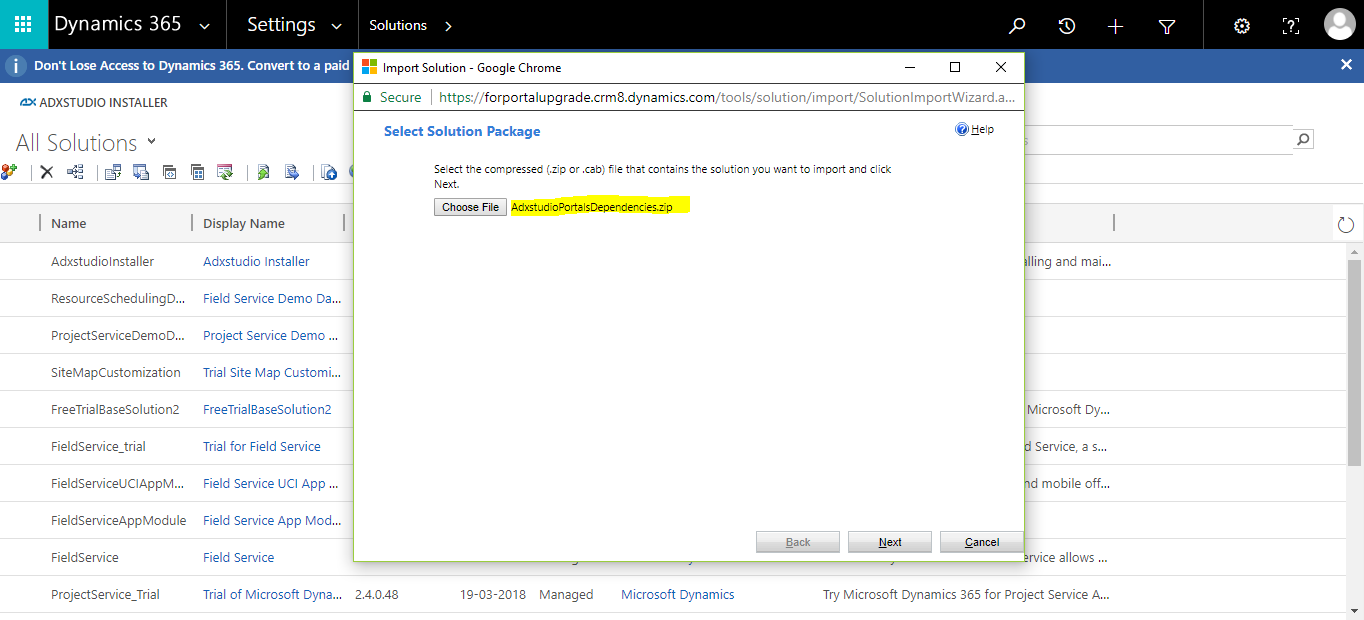Open Advanced Find funnel icon
The height and width of the screenshot is (620, 1364).
(x=1166, y=26)
